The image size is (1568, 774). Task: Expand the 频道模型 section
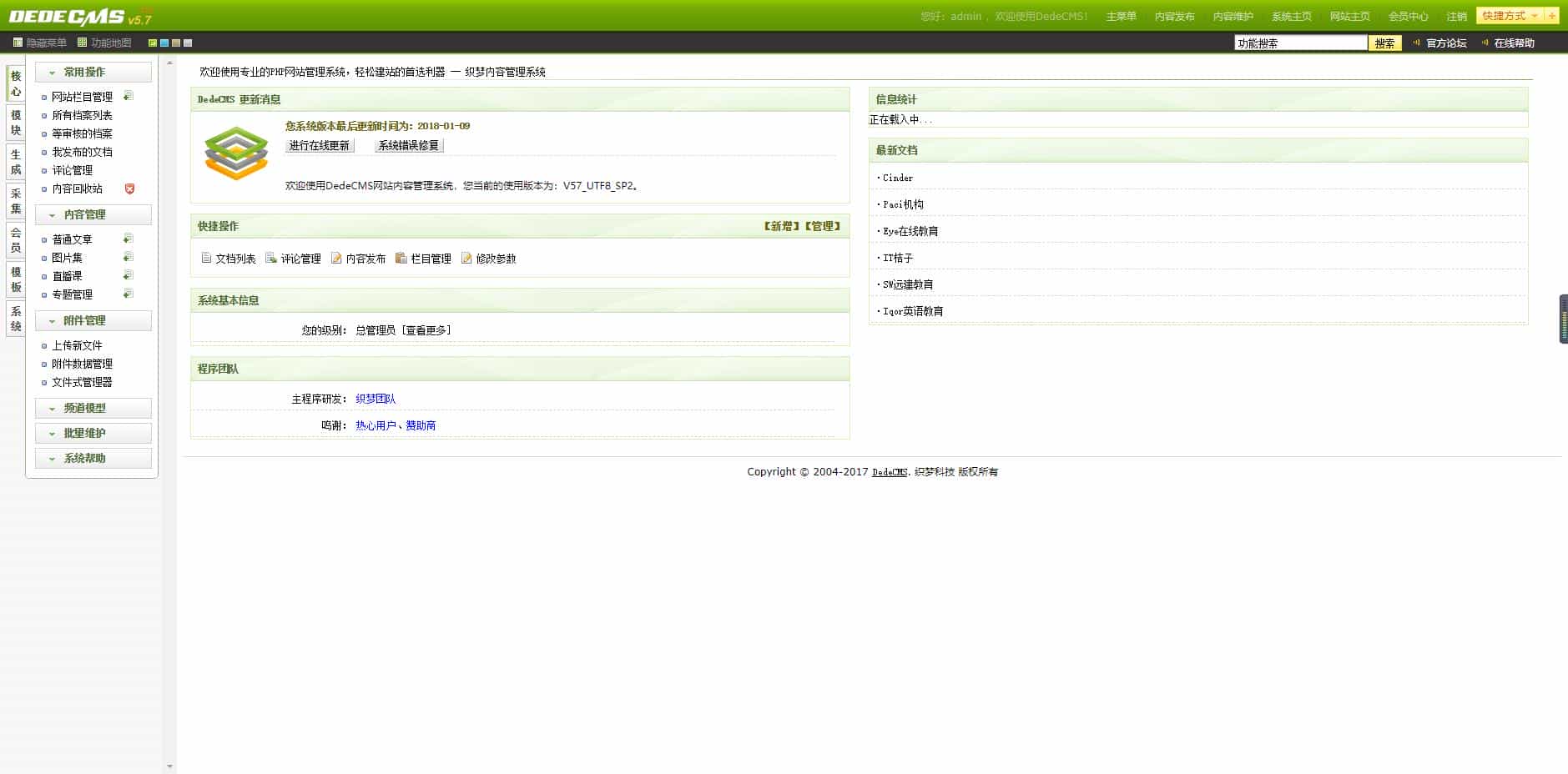[x=93, y=408]
